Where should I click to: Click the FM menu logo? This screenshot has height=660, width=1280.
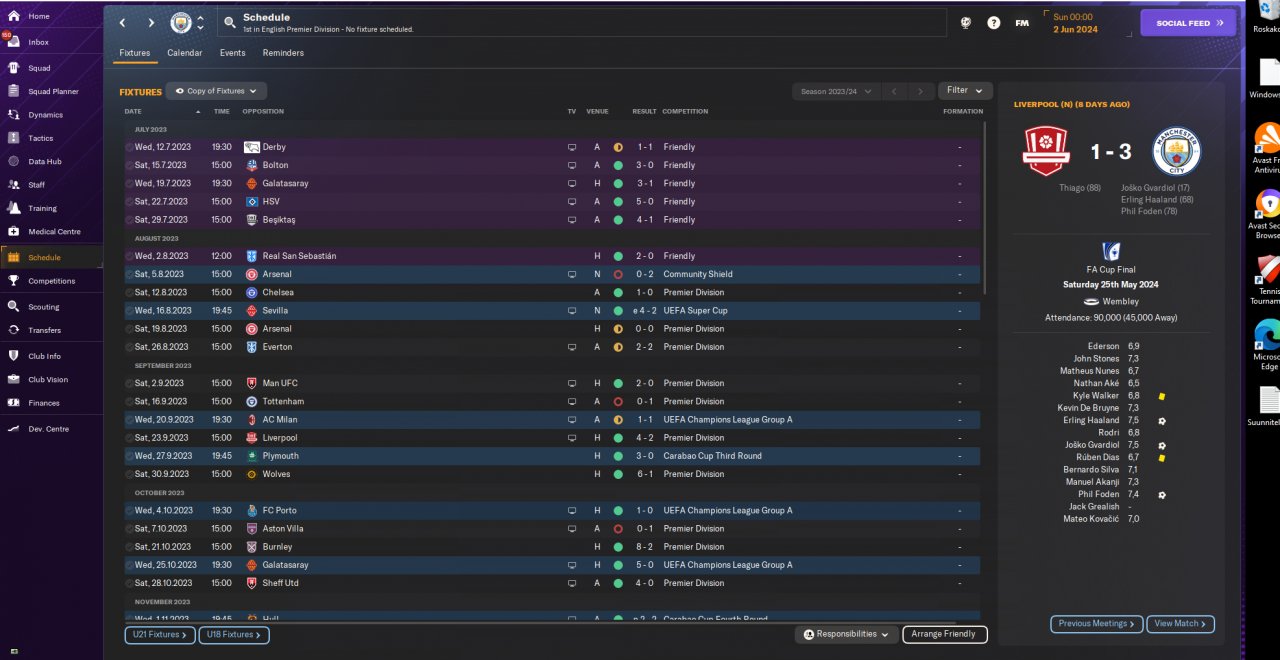1022,23
